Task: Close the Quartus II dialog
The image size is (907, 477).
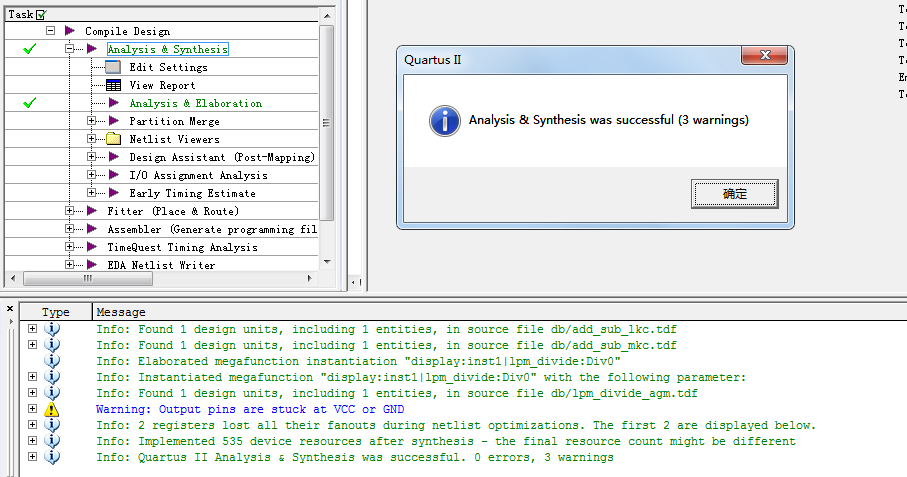Action: point(765,56)
